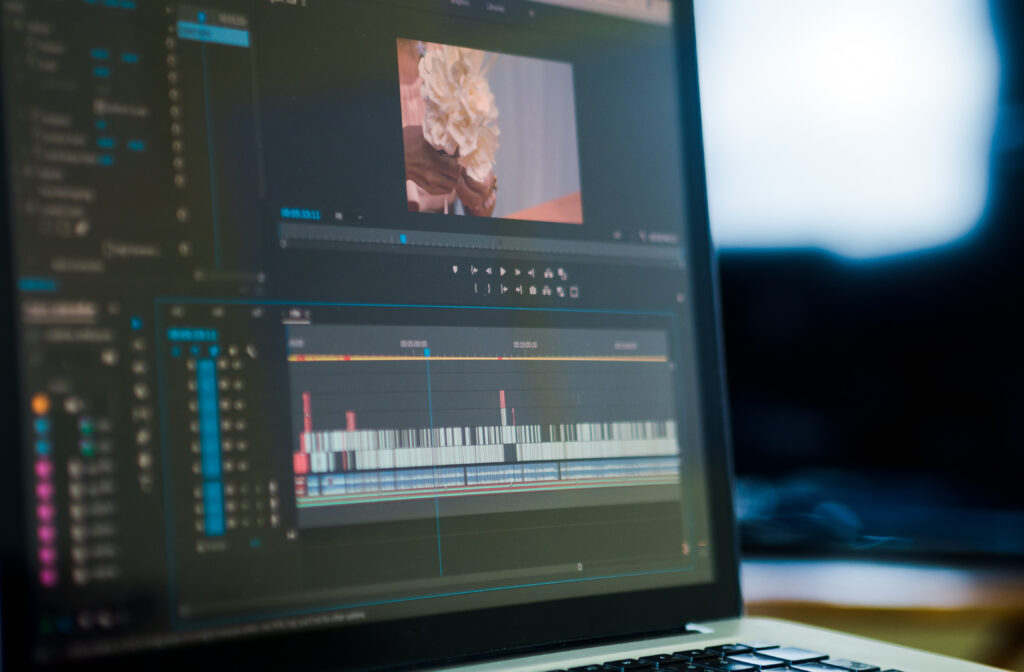
Task: Click Step Back 1 Frame button
Action: pyautogui.click(x=488, y=271)
